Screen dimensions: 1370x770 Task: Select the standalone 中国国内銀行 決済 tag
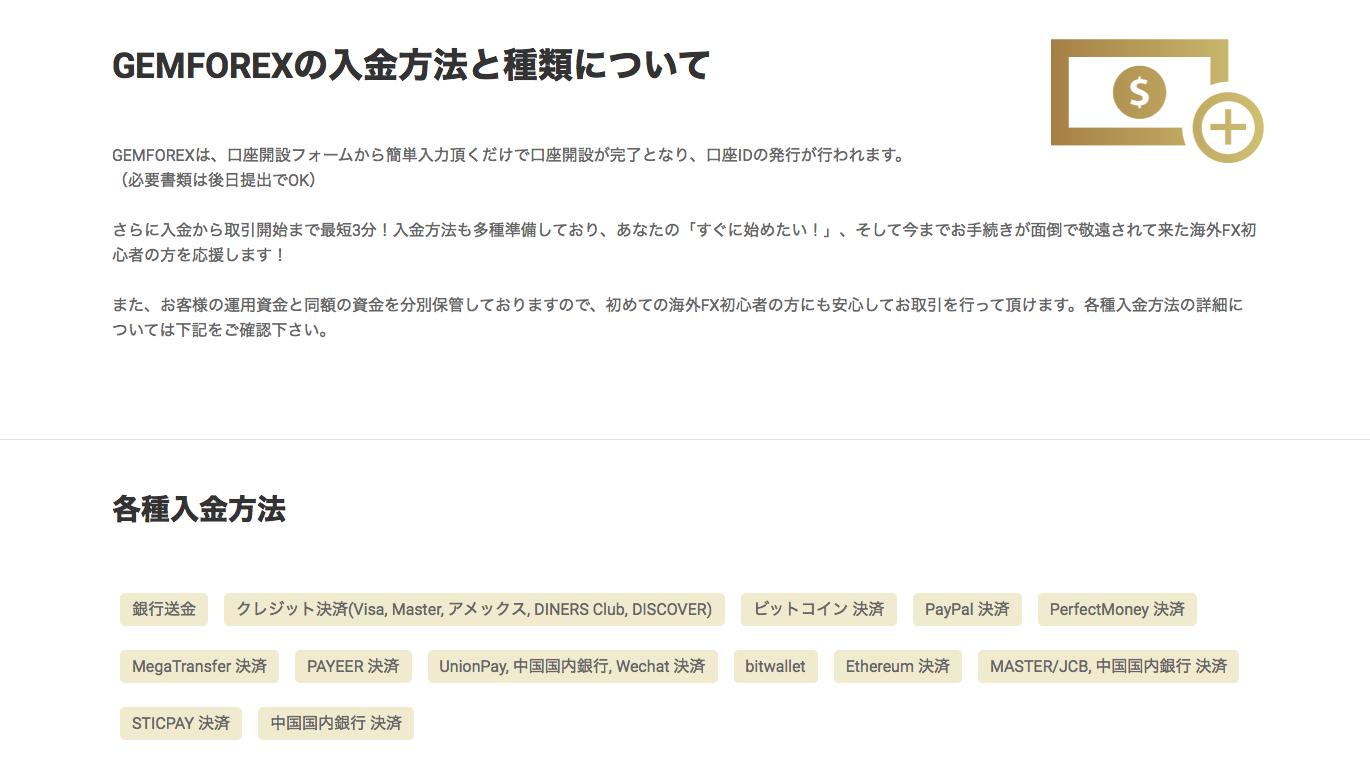pyautogui.click(x=336, y=723)
